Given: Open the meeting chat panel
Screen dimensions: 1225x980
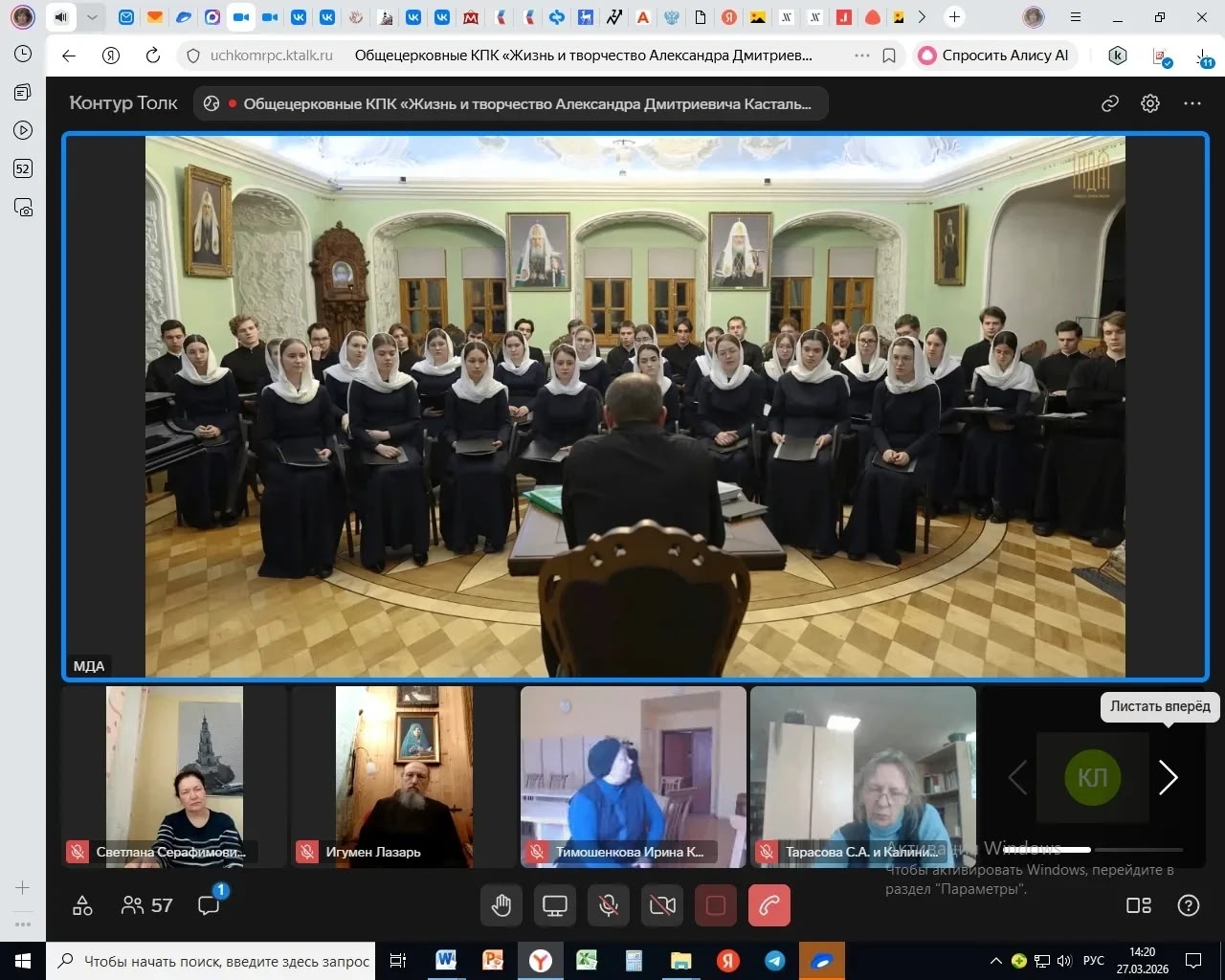Looking at the screenshot, I should [209, 905].
